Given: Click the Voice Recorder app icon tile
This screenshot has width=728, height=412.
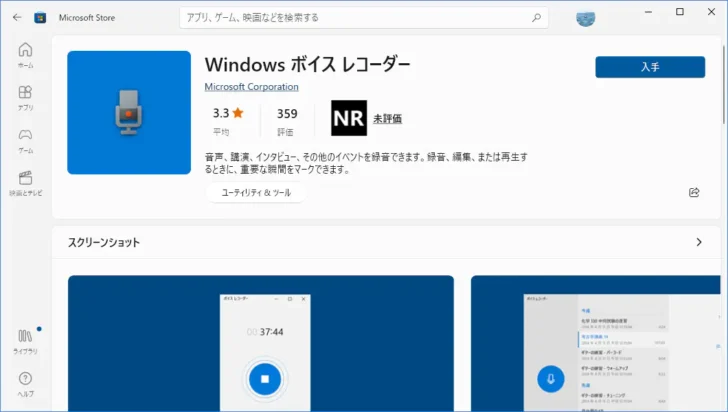Looking at the screenshot, I should point(129,112).
